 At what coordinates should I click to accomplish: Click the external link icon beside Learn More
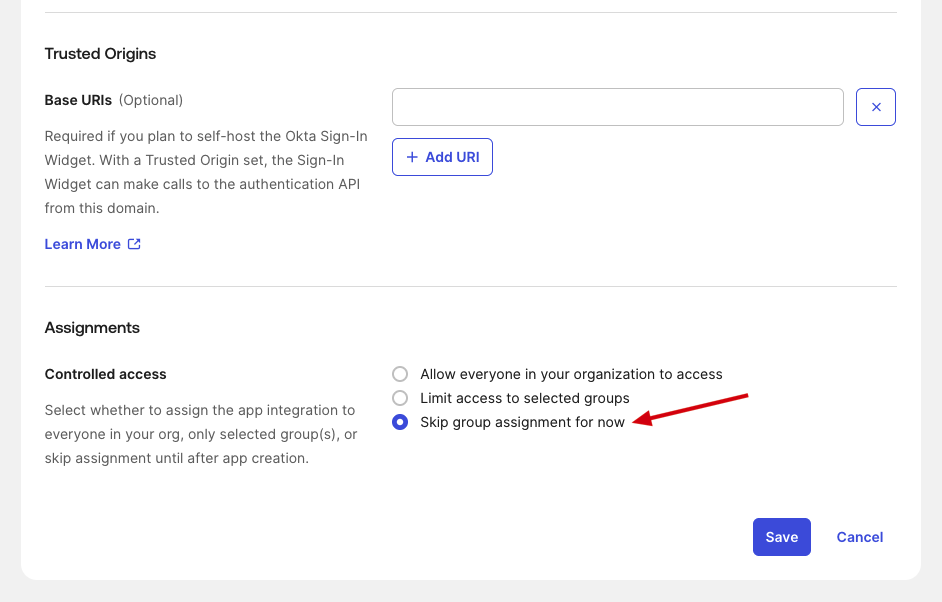click(x=134, y=244)
